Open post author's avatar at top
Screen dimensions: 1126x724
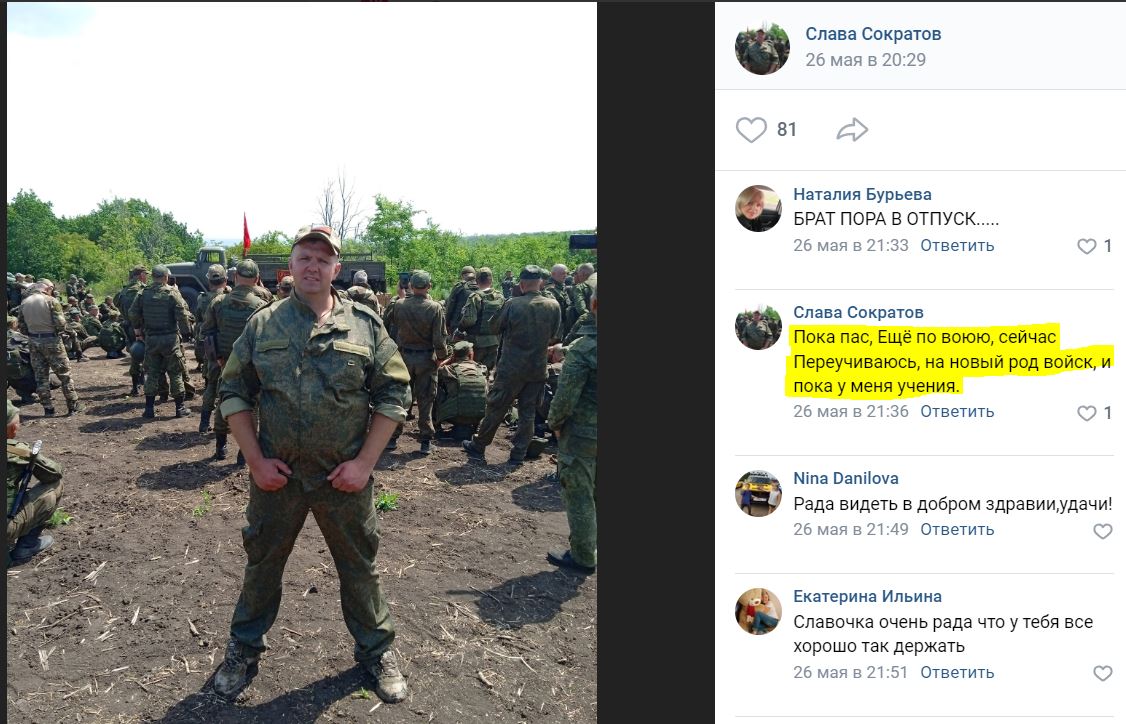pyautogui.click(x=762, y=47)
